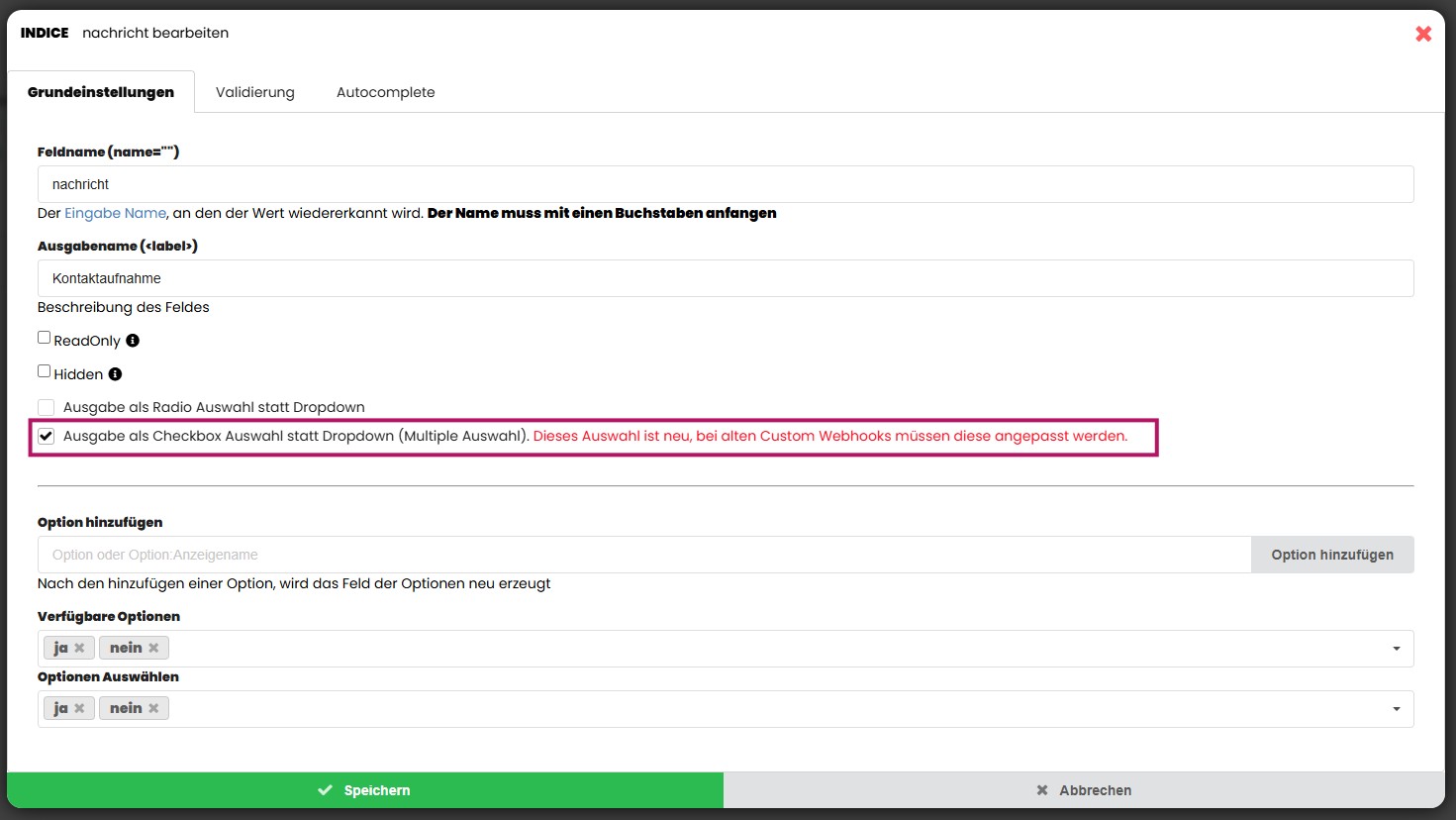This screenshot has width=1456, height=820.
Task: Open the Autocomplete tab
Action: [385, 92]
